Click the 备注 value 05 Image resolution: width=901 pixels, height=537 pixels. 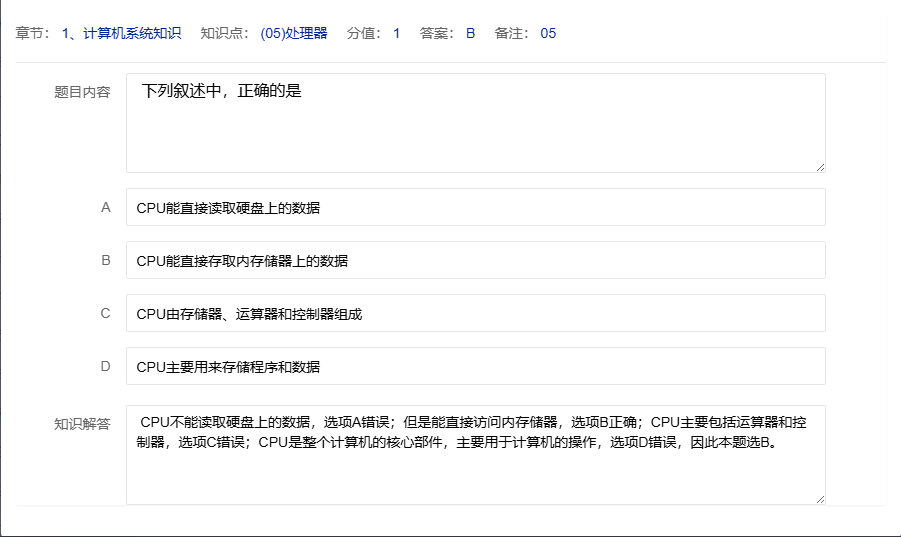(x=548, y=33)
